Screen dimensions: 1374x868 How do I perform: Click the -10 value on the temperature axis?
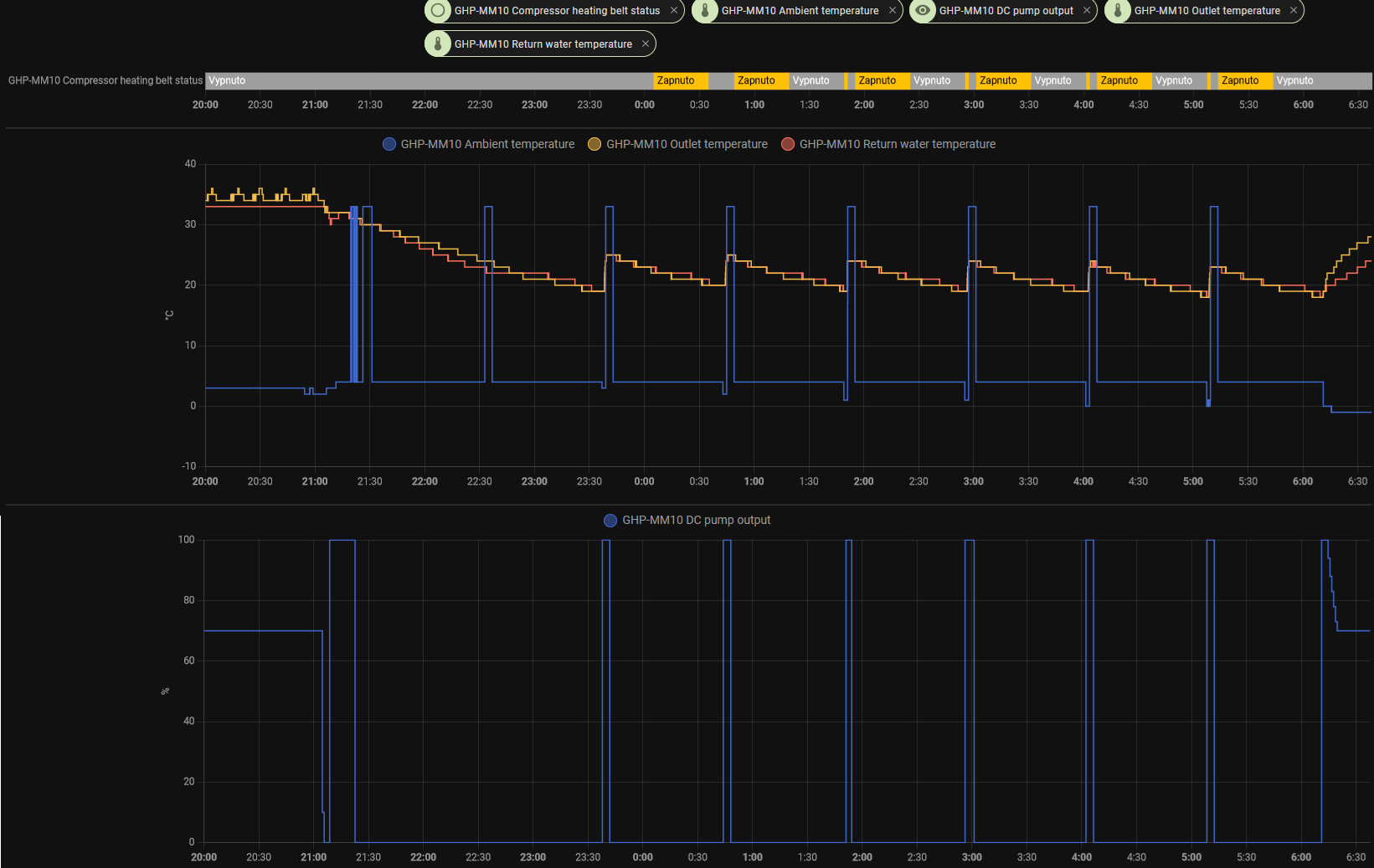pos(189,466)
